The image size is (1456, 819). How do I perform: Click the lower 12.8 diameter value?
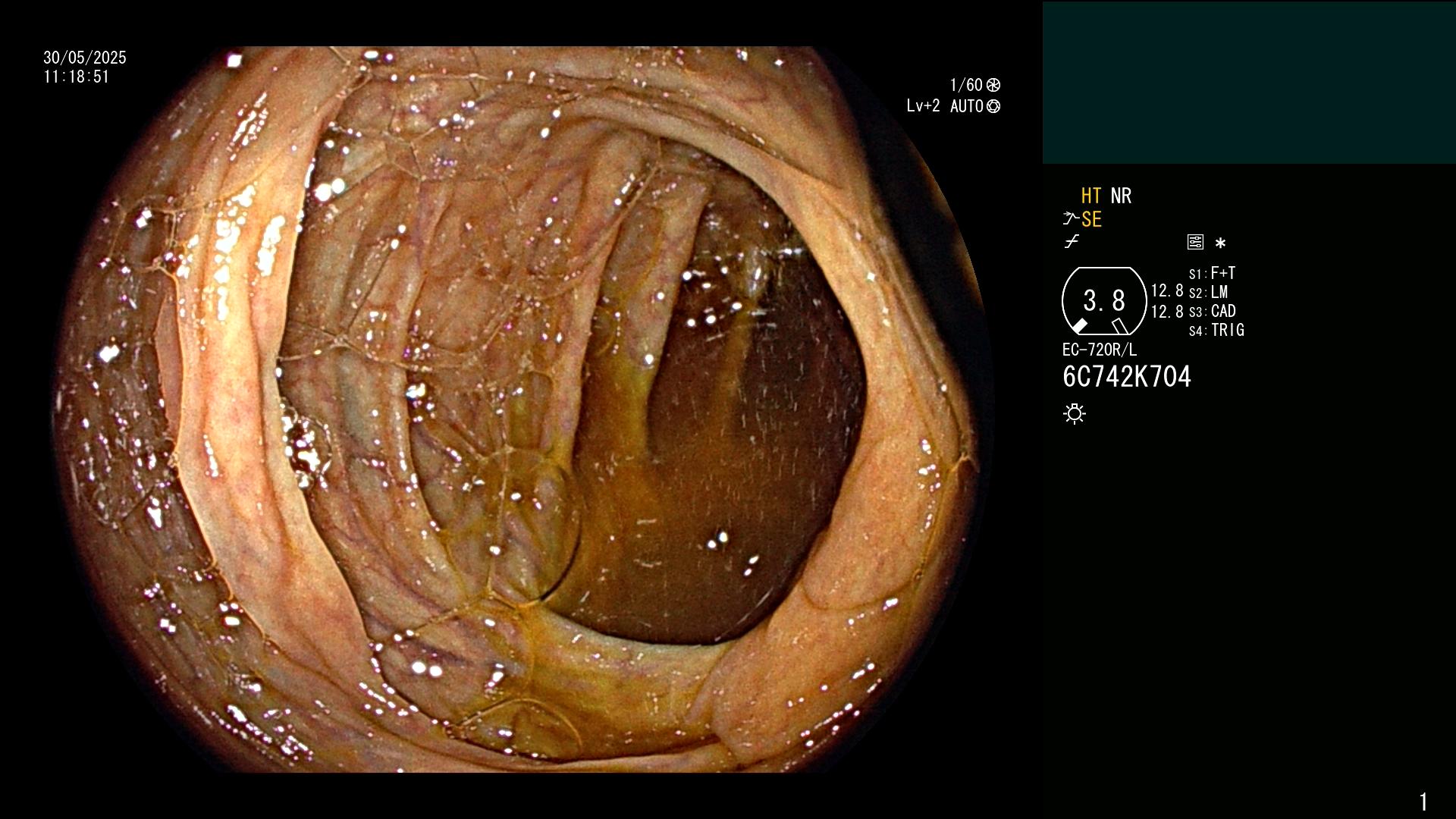(1167, 312)
